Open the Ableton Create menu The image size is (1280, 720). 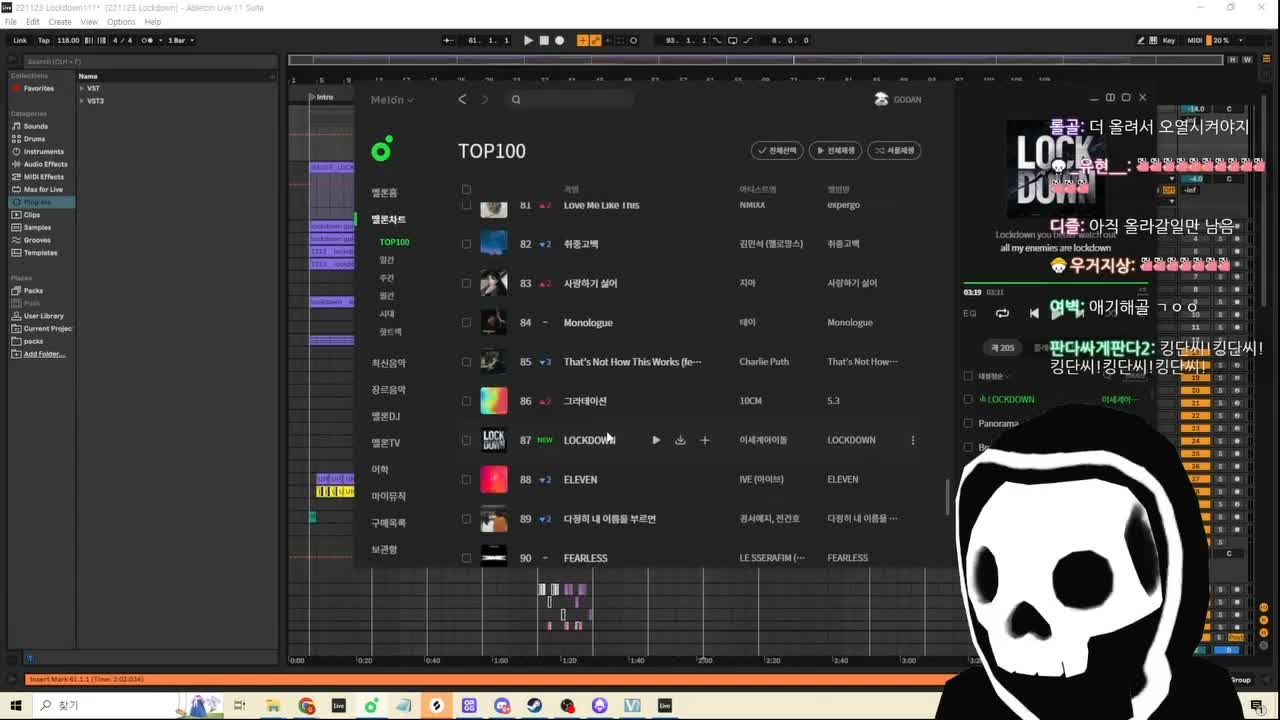click(x=60, y=21)
